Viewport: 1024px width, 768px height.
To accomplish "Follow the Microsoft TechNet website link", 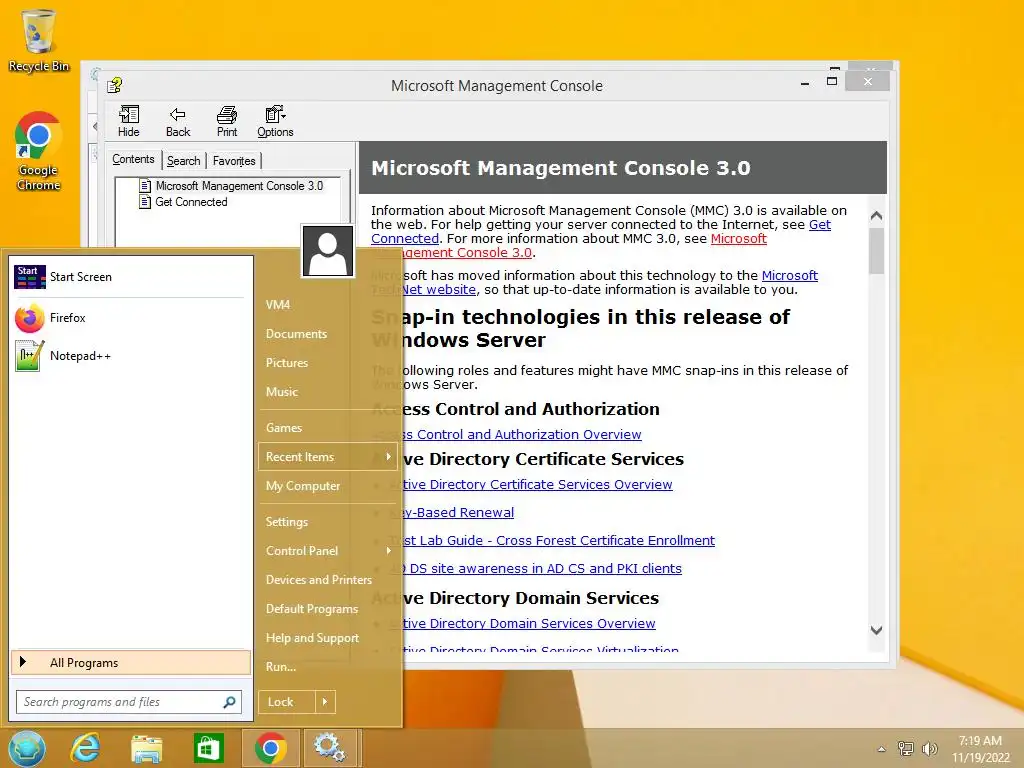I will coord(790,276).
